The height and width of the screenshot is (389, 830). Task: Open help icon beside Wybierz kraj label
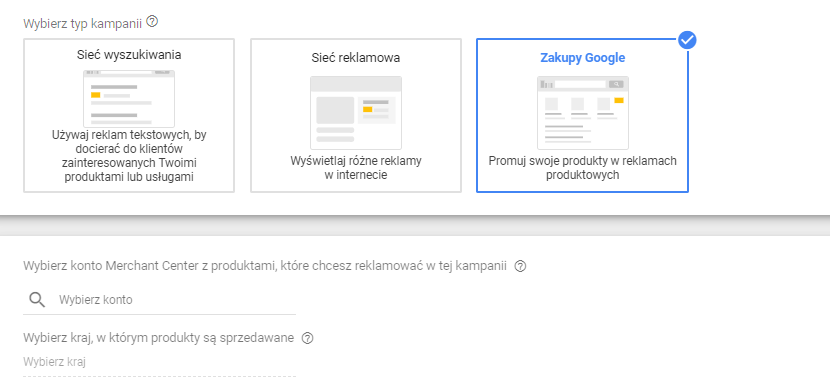[307, 338]
